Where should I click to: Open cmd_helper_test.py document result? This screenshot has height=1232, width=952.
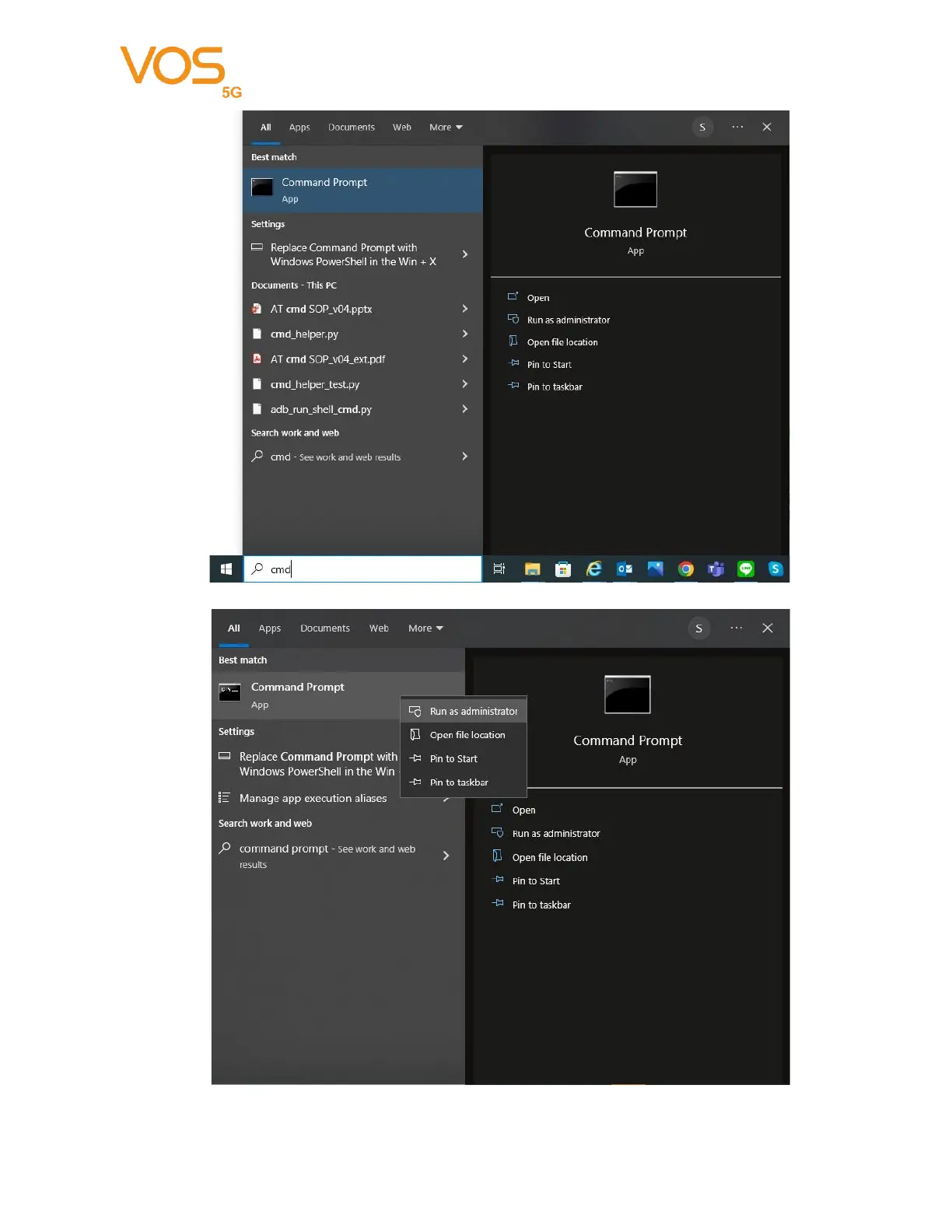click(315, 384)
